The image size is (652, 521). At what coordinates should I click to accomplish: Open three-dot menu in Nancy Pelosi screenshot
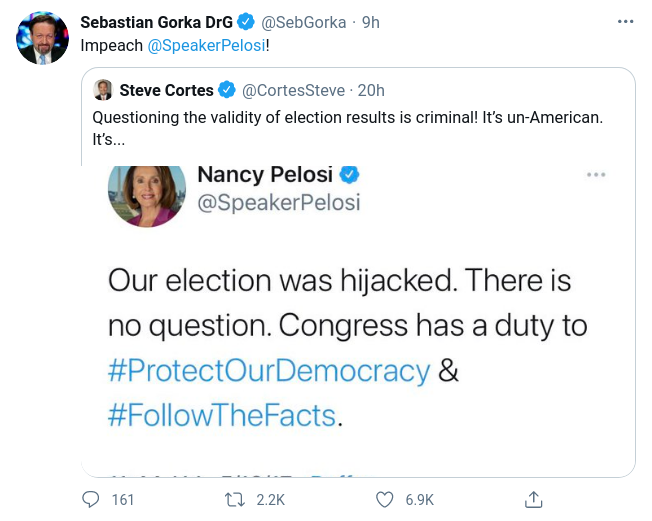pyautogui.click(x=596, y=174)
